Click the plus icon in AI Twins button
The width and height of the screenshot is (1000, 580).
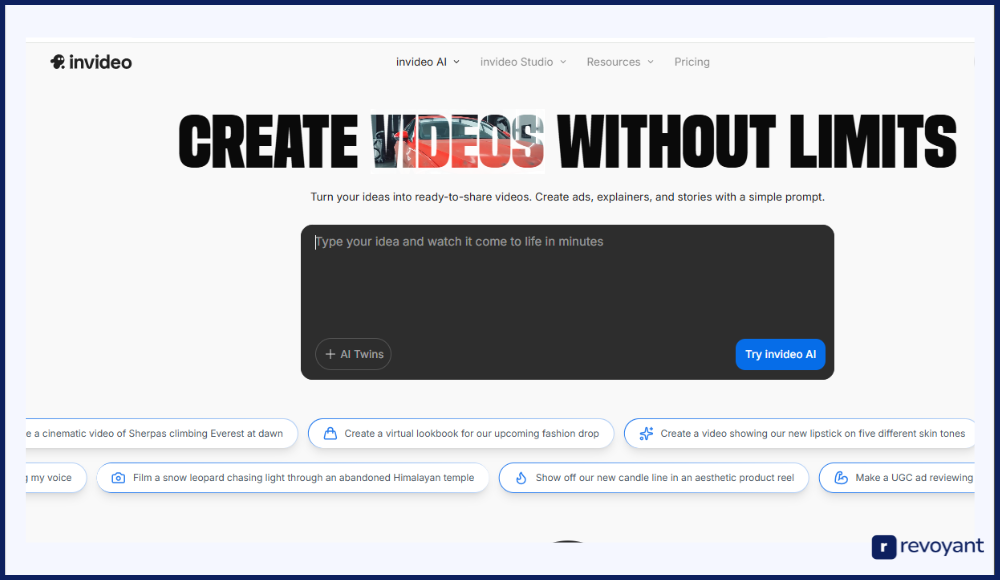click(330, 354)
